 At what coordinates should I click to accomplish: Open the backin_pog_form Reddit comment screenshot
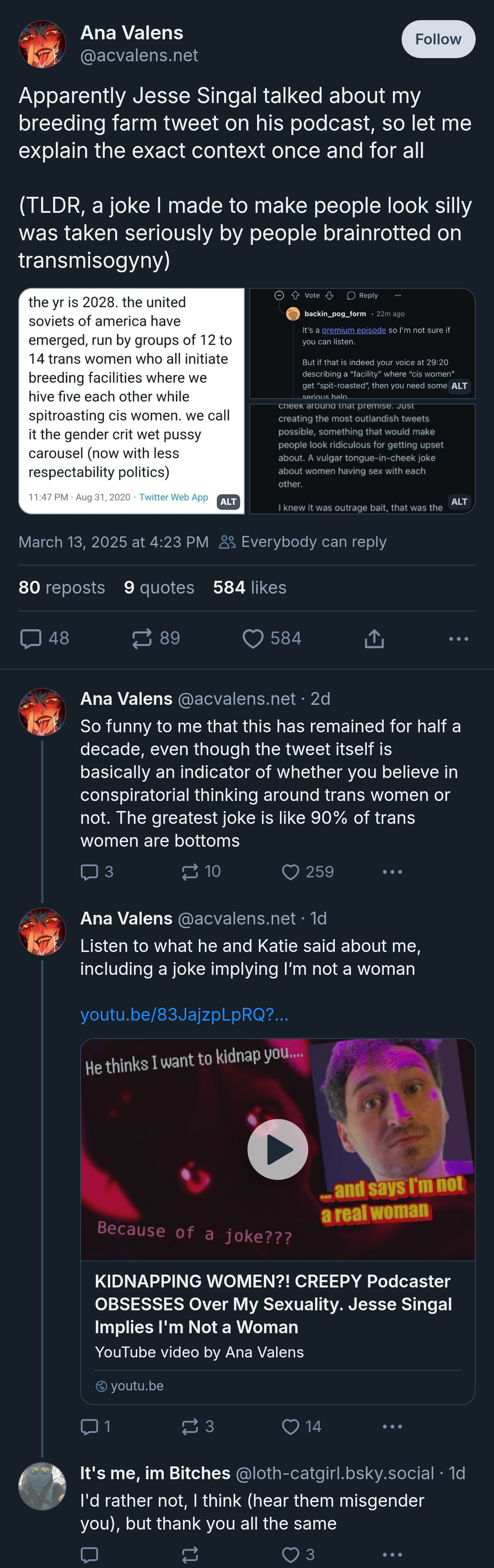tap(362, 343)
